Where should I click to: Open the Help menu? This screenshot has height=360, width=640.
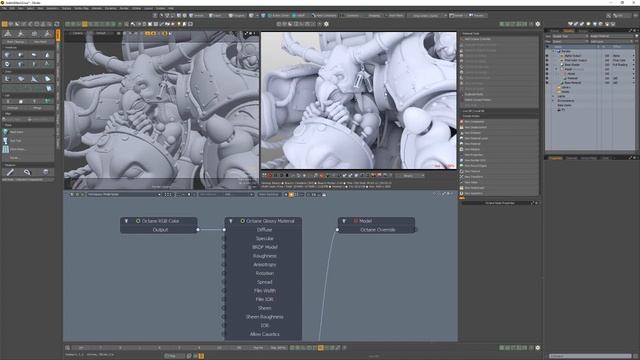171,8
